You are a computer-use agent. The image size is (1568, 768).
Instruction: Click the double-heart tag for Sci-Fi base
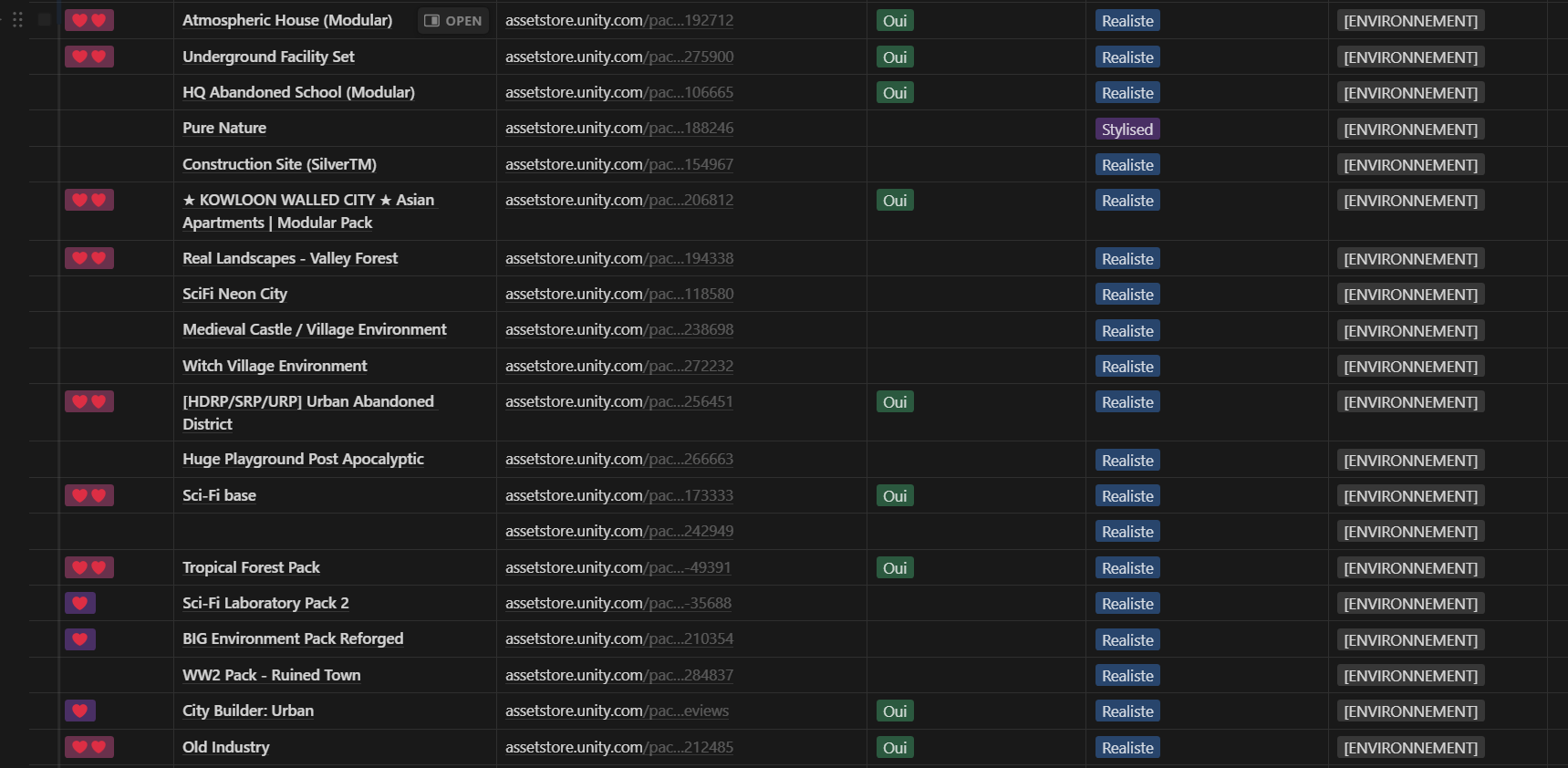[x=89, y=495]
